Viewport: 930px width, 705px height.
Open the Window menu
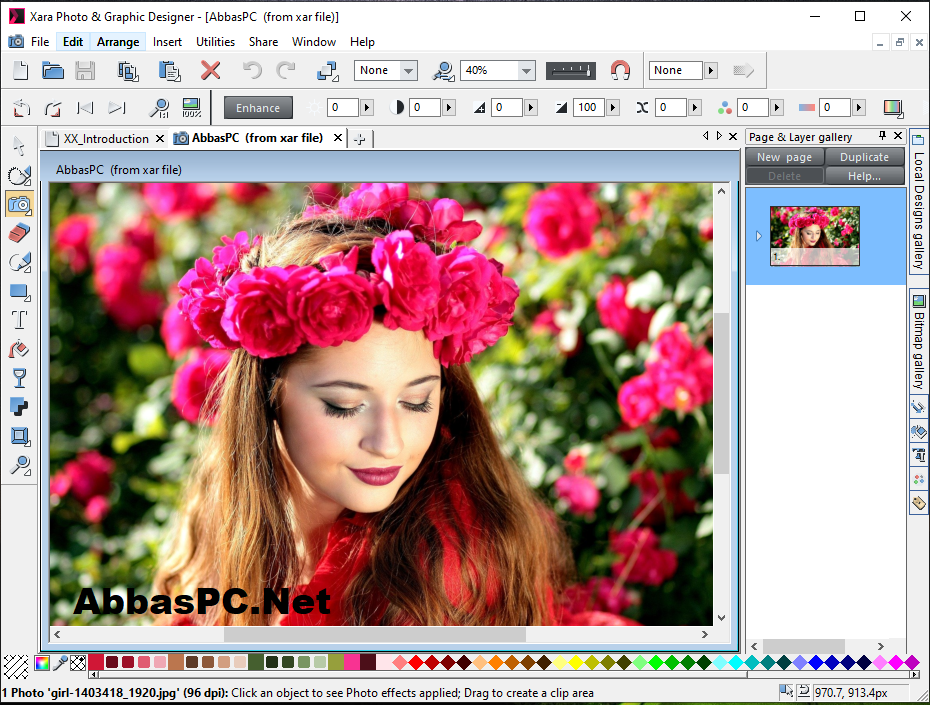click(314, 42)
